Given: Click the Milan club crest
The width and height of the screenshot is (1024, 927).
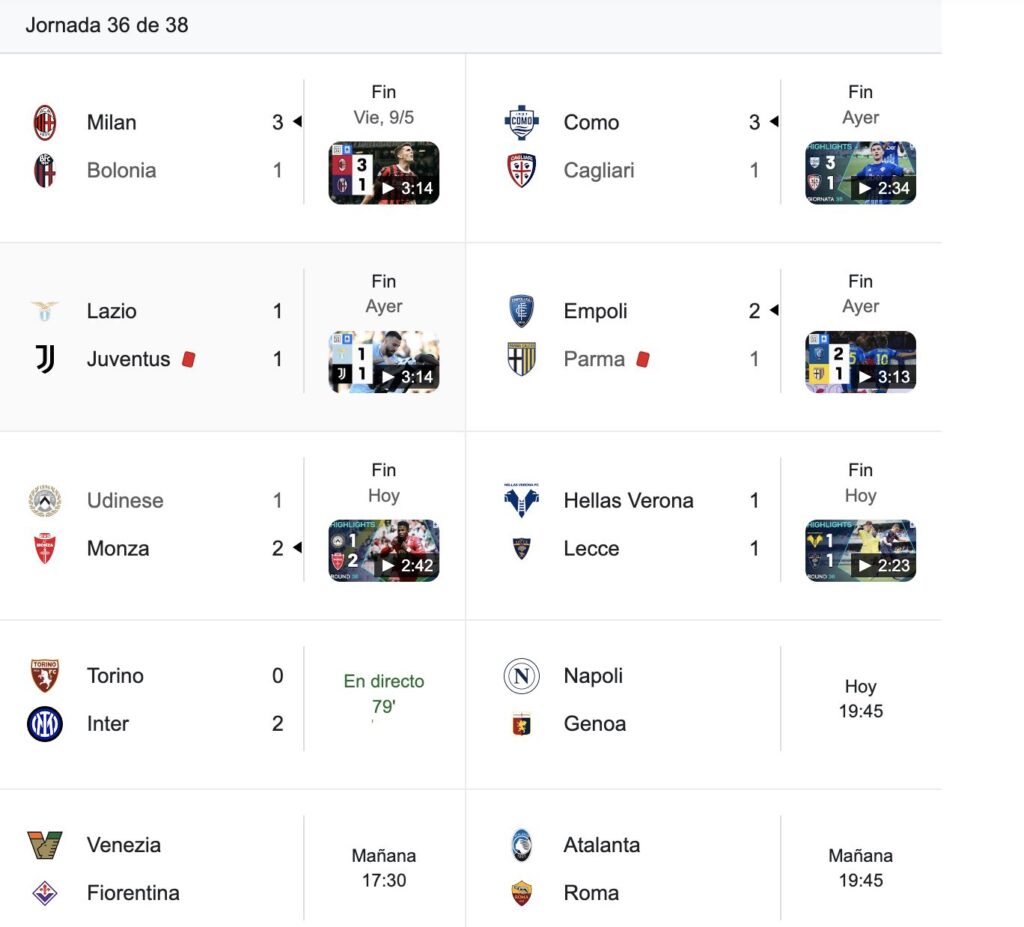Looking at the screenshot, I should point(44,122).
